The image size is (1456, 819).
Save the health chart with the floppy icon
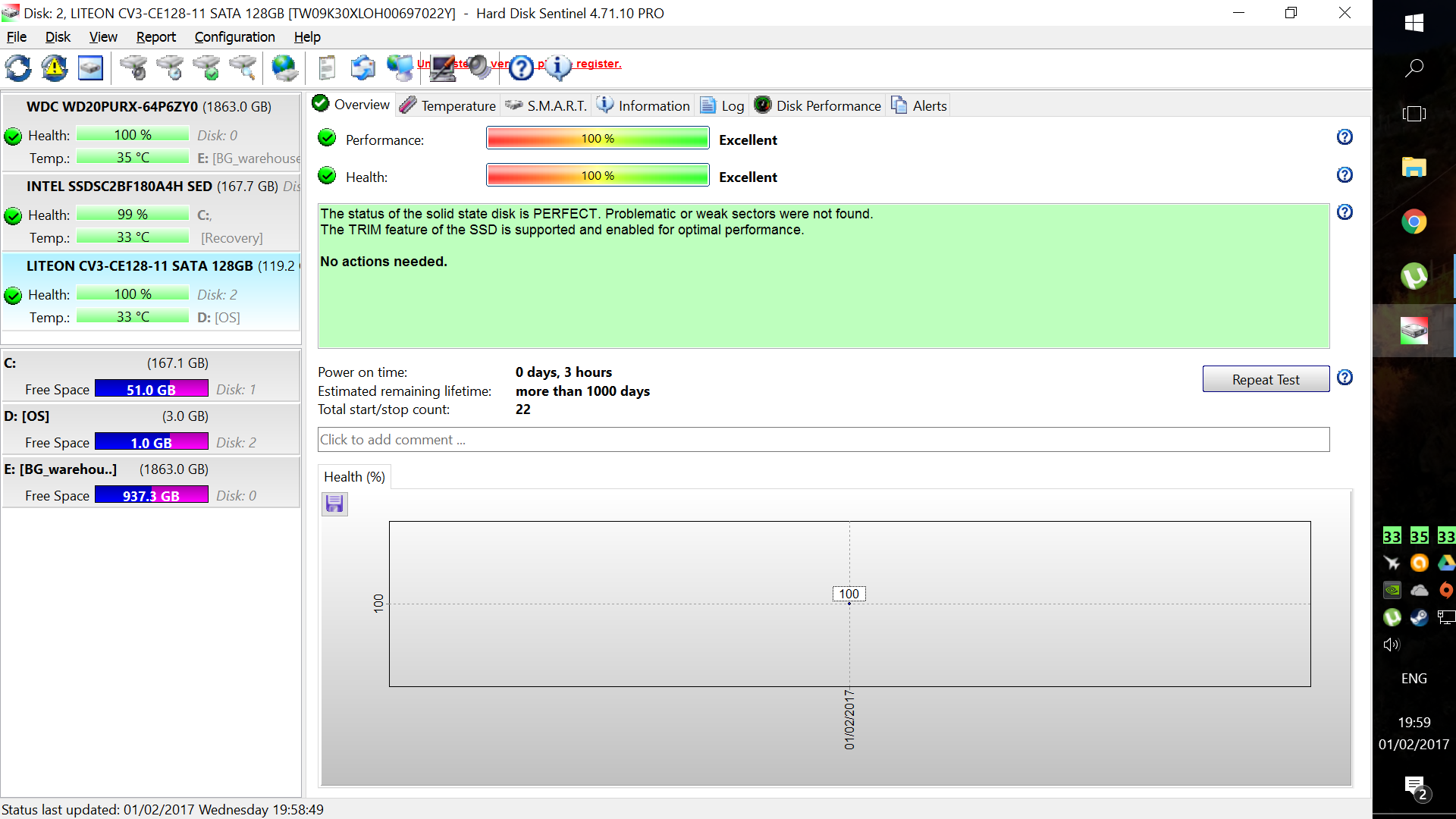tap(334, 504)
